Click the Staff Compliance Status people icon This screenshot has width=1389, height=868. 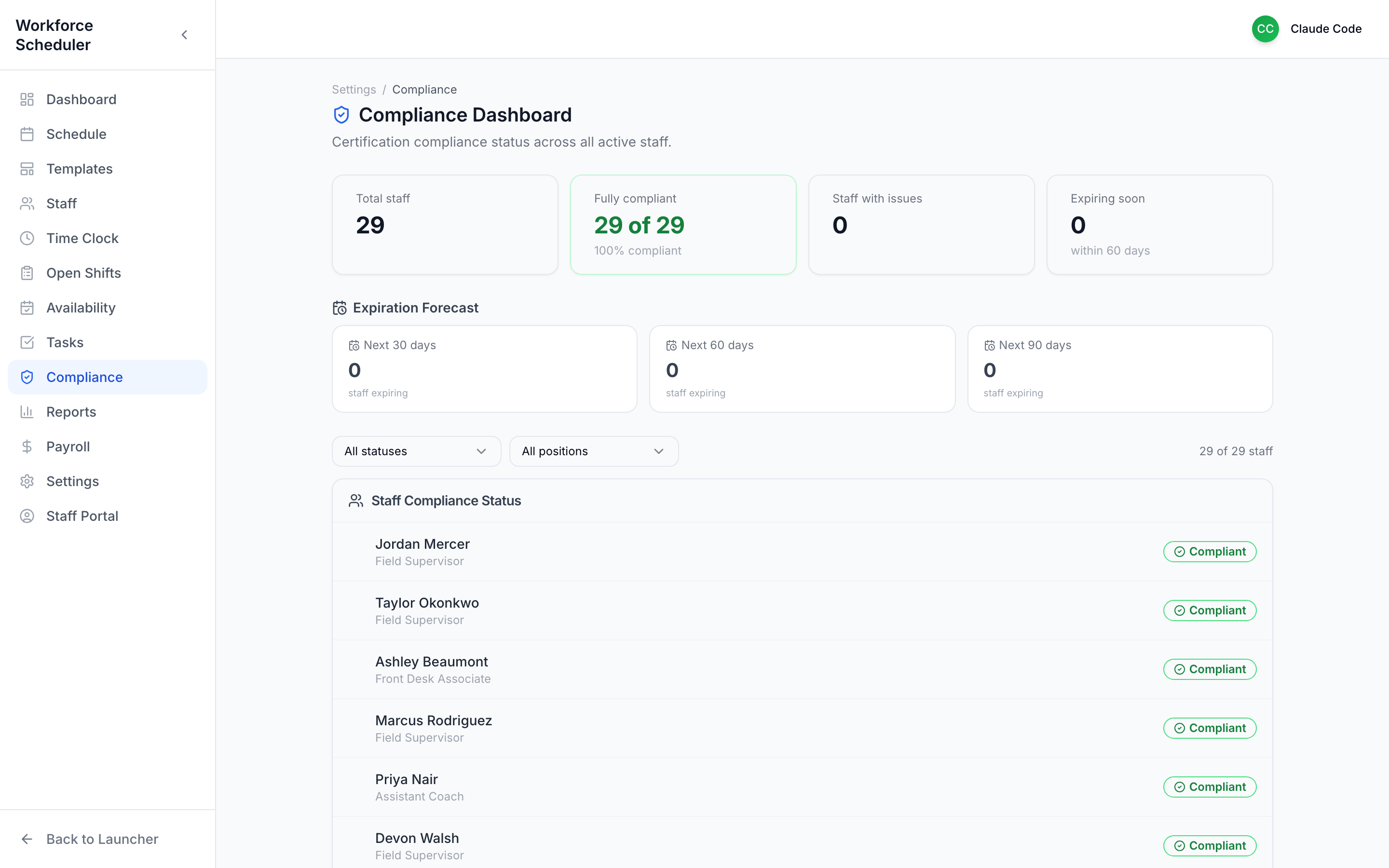click(356, 501)
